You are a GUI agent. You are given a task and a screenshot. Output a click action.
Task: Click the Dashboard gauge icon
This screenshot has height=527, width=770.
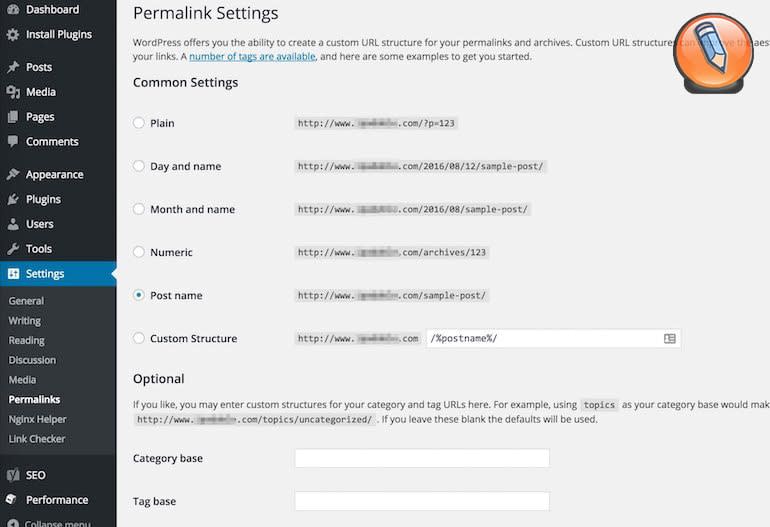pyautogui.click(x=13, y=10)
